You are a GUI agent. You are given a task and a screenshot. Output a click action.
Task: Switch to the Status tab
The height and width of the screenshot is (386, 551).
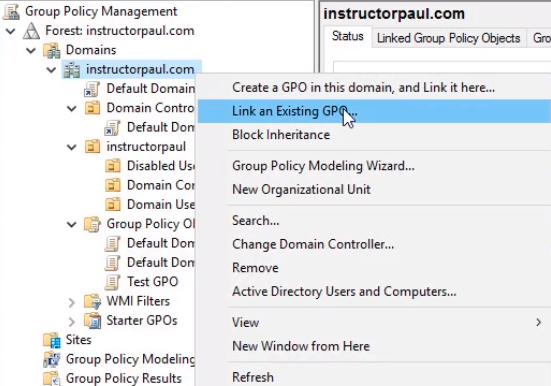[348, 37]
